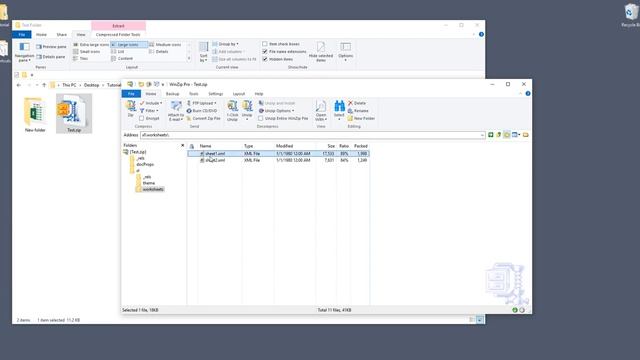
Task: Open the Help tab in WinZip
Action: click(259, 94)
